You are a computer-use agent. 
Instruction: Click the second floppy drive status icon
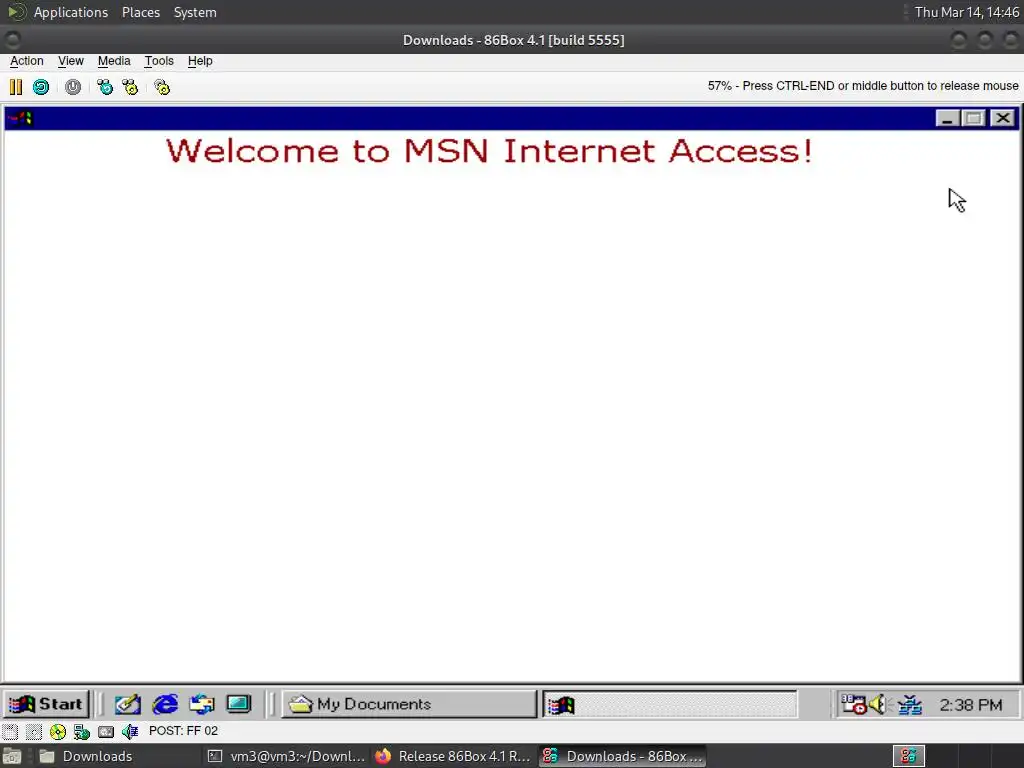[x=34, y=731]
